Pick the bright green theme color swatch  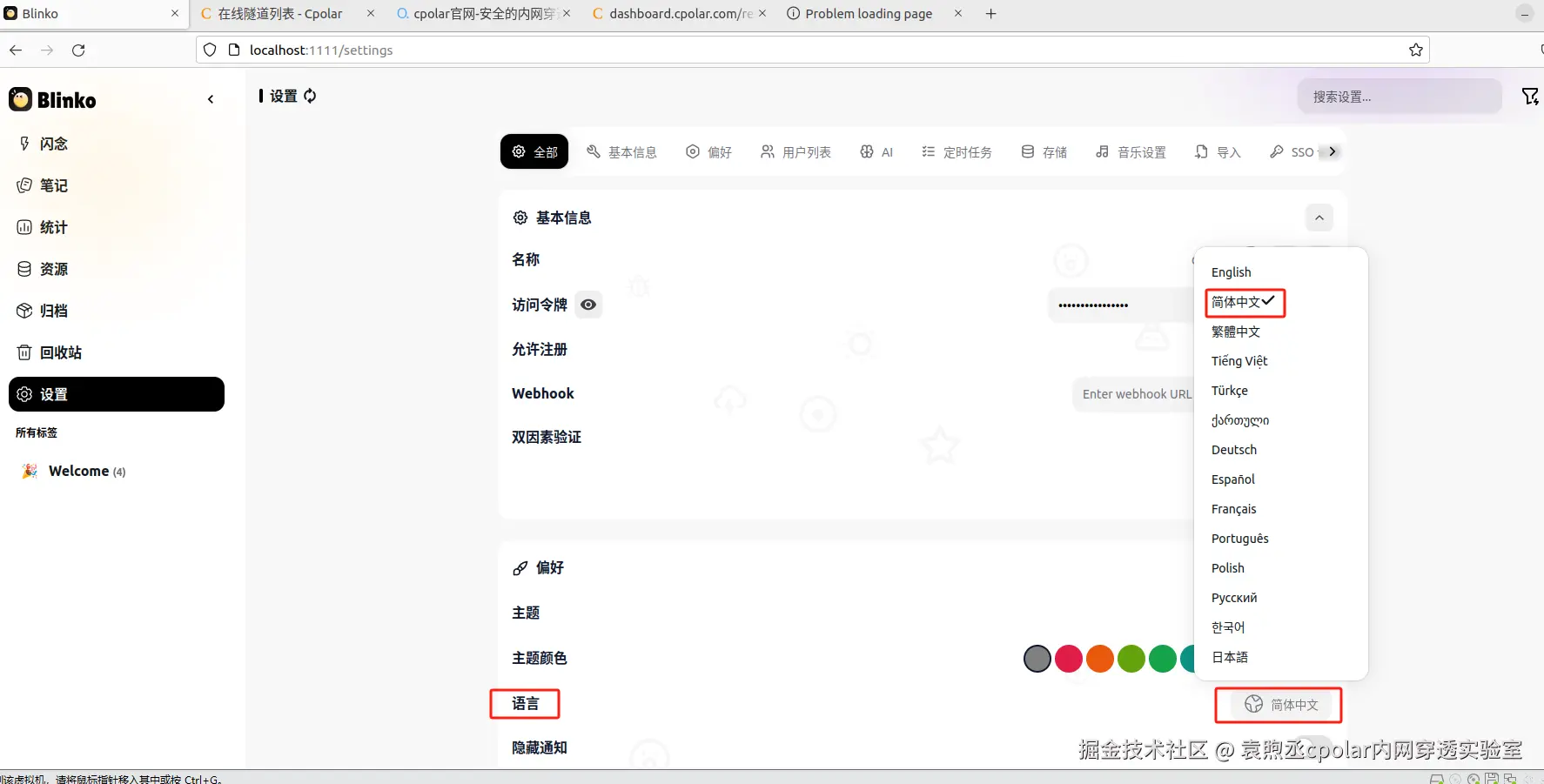(x=1163, y=659)
